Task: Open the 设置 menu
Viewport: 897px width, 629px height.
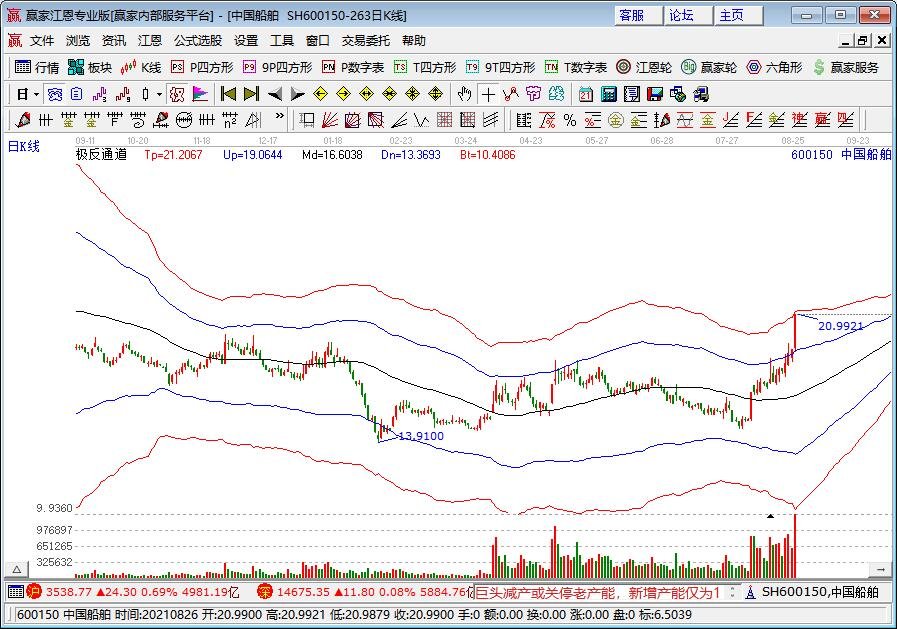Action: pos(246,41)
